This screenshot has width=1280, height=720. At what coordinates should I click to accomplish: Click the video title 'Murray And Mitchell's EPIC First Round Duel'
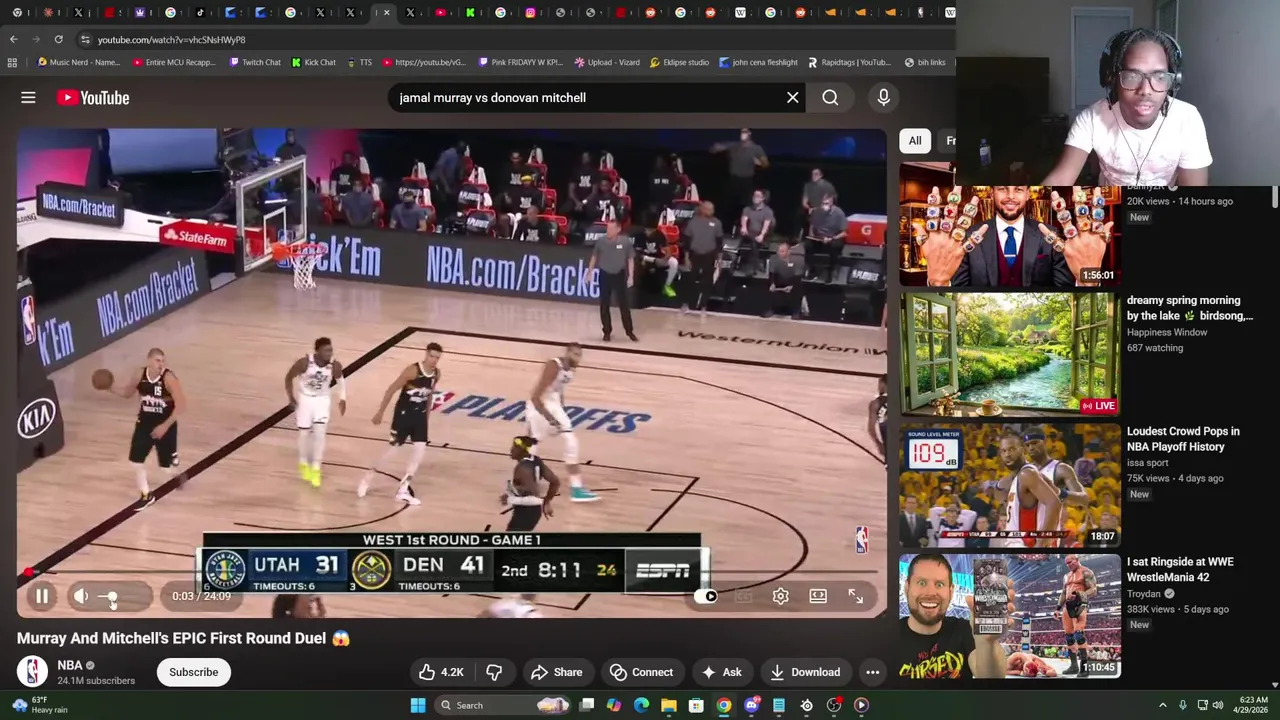click(x=183, y=638)
